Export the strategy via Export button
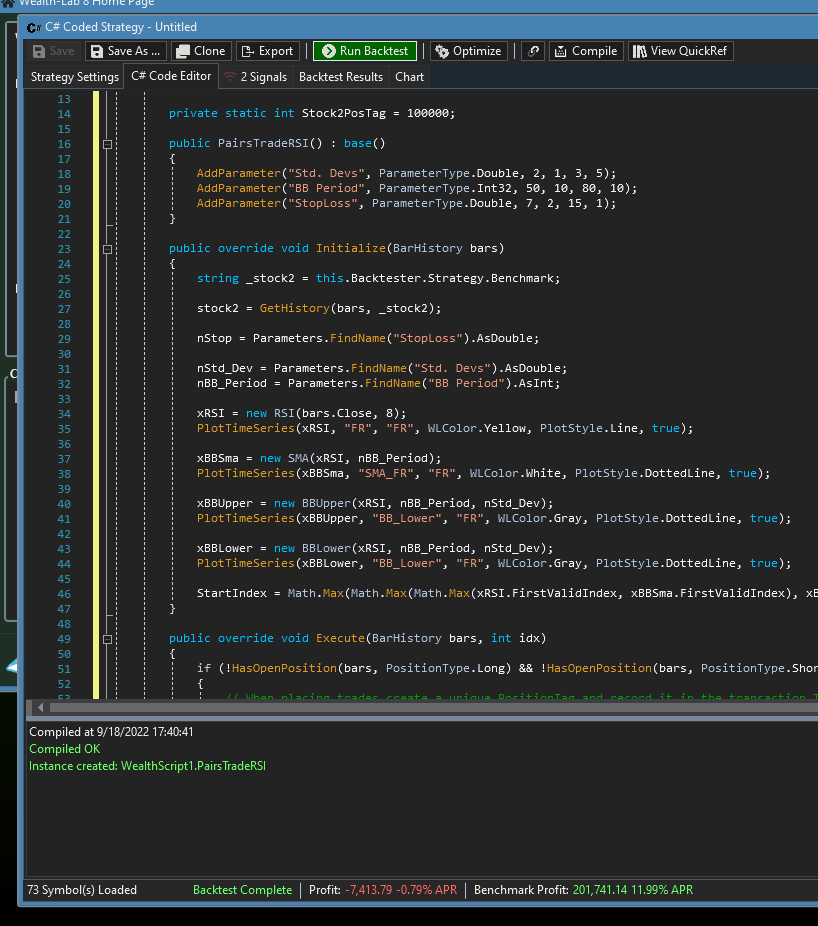 point(267,51)
